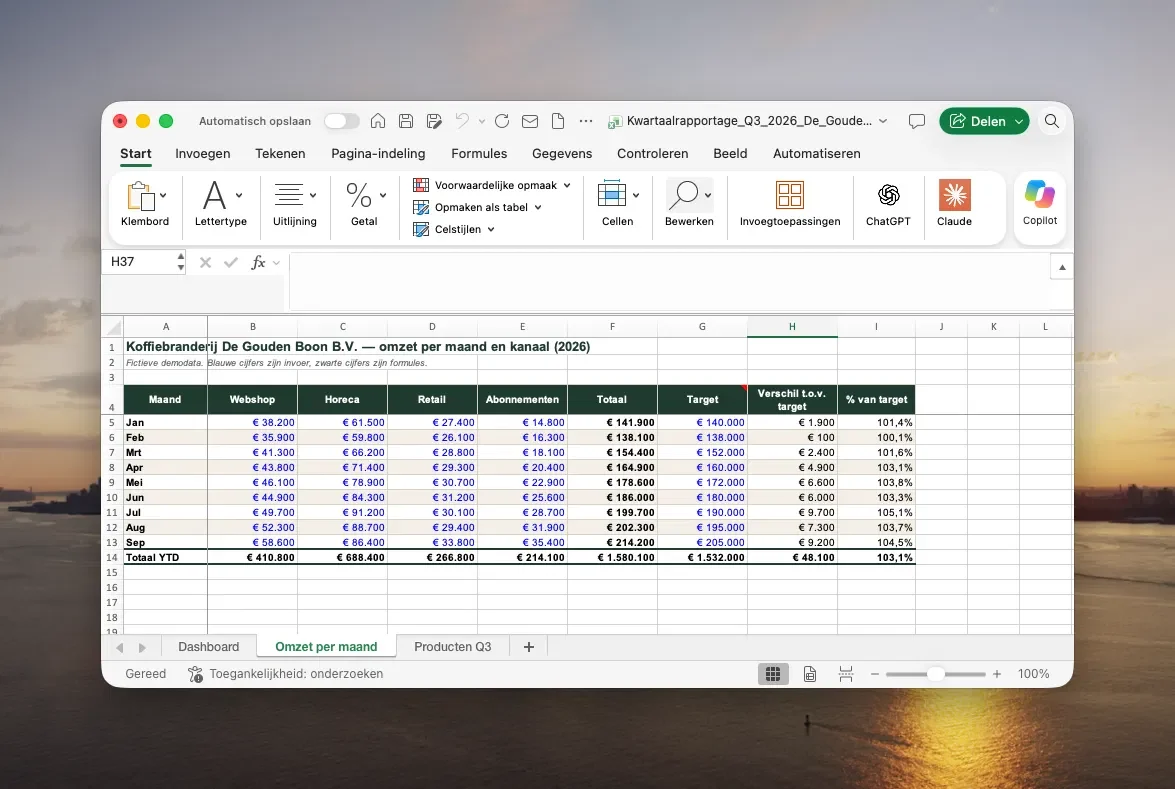The width and height of the screenshot is (1175, 789).
Task: Open the Automatiseren ribbon tab
Action: point(817,154)
